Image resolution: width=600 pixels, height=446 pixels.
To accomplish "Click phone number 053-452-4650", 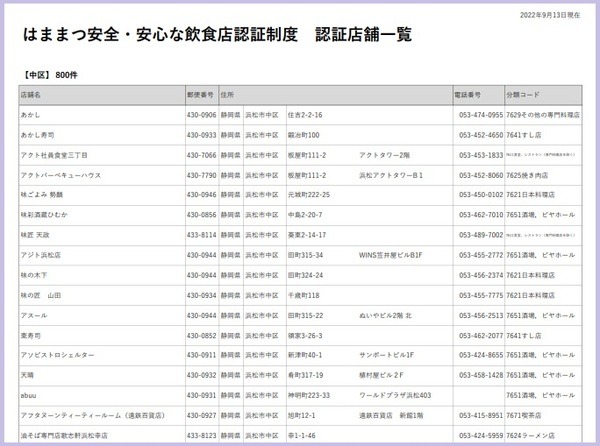I will (x=481, y=135).
